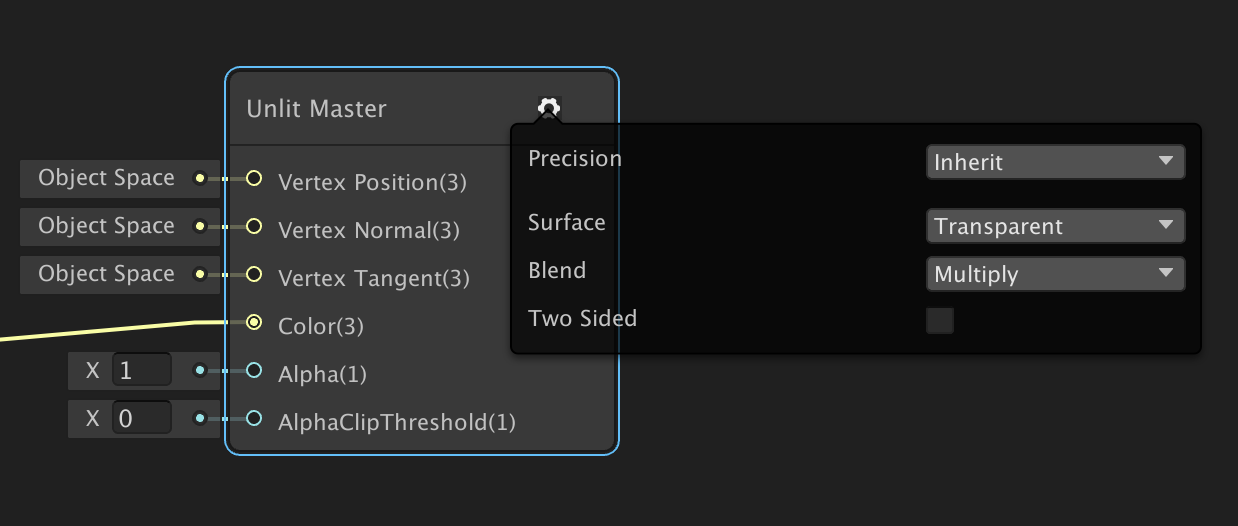
Task: Click the Alpha input port circle
Action: (x=254, y=371)
